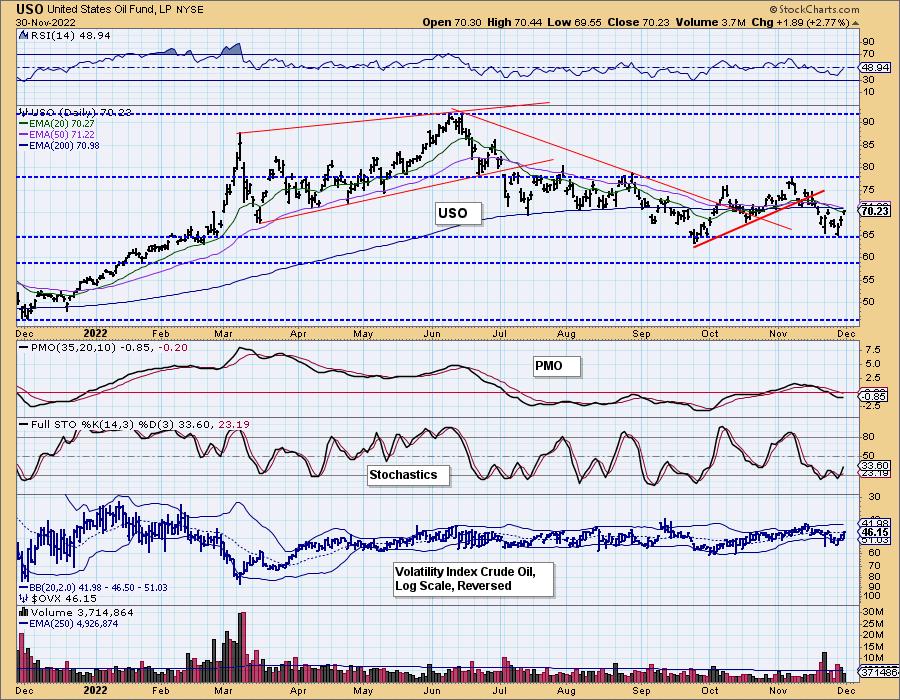
Task: Click the Mar label under the price panel
Action: pyautogui.click(x=223, y=334)
